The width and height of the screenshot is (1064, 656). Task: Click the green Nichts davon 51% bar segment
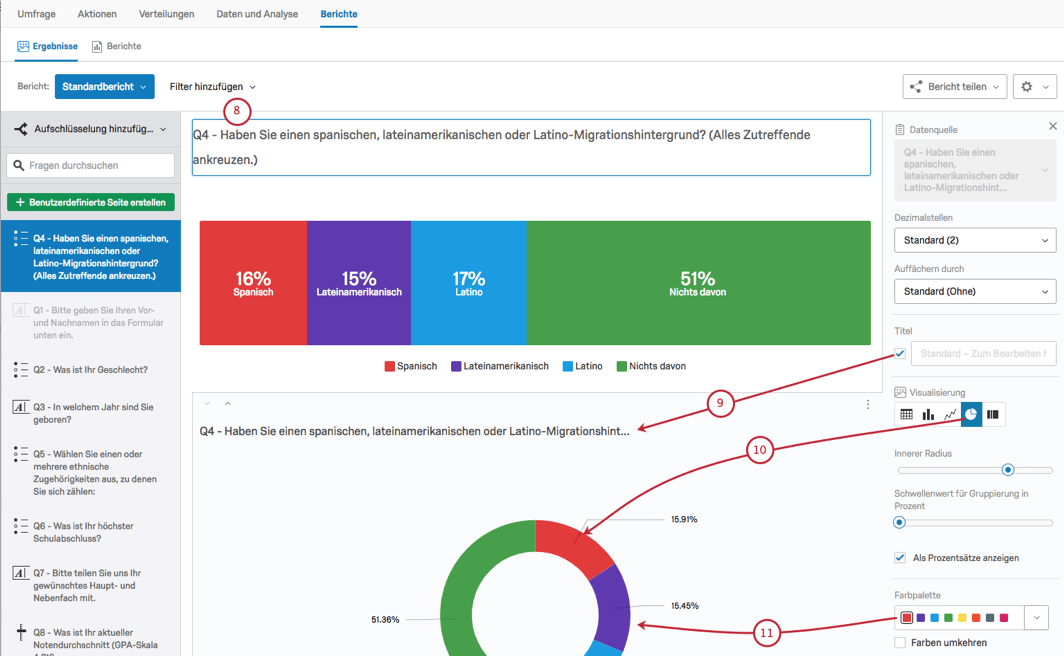(698, 283)
